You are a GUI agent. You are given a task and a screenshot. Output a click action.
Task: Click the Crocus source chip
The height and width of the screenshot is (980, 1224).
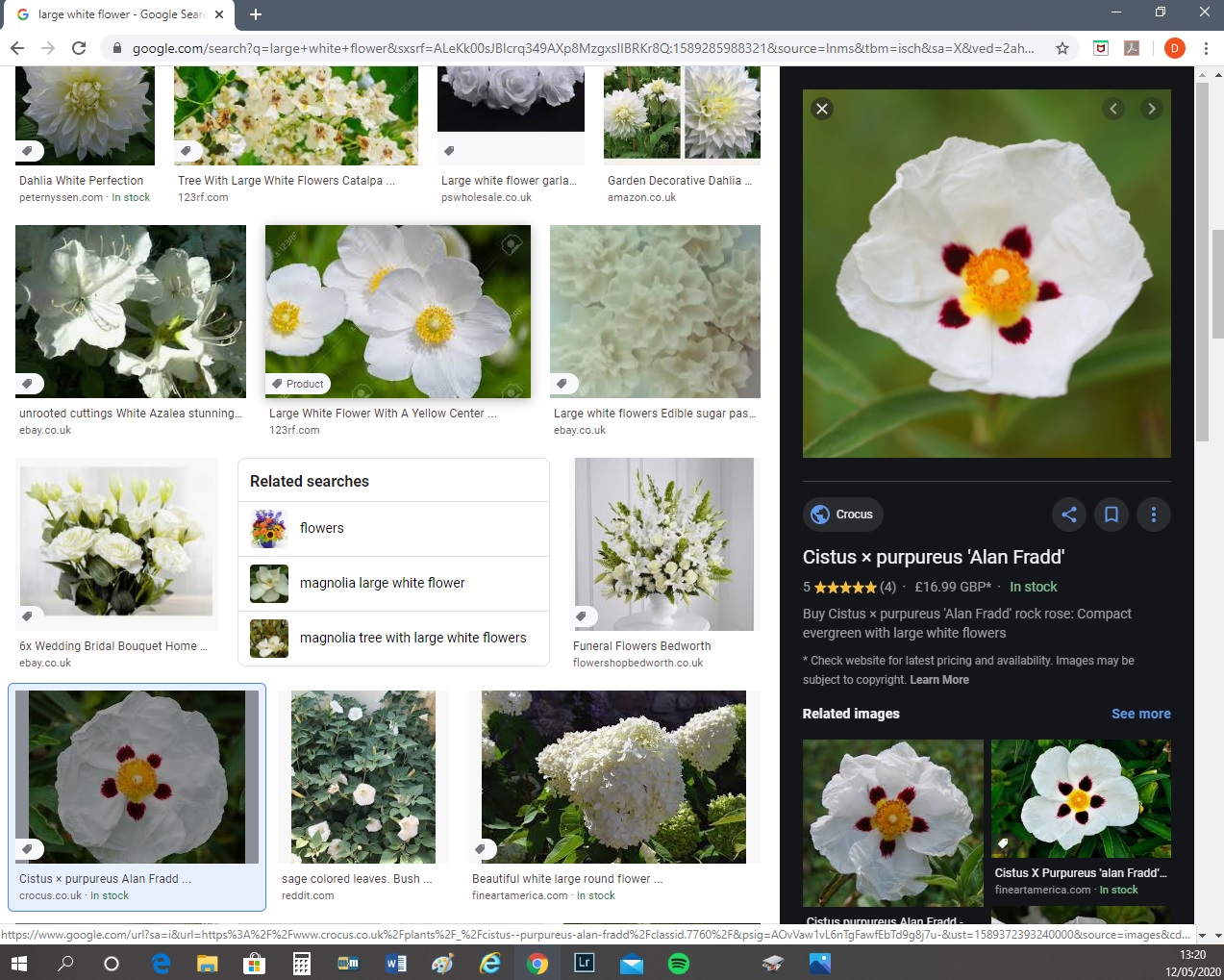point(843,515)
